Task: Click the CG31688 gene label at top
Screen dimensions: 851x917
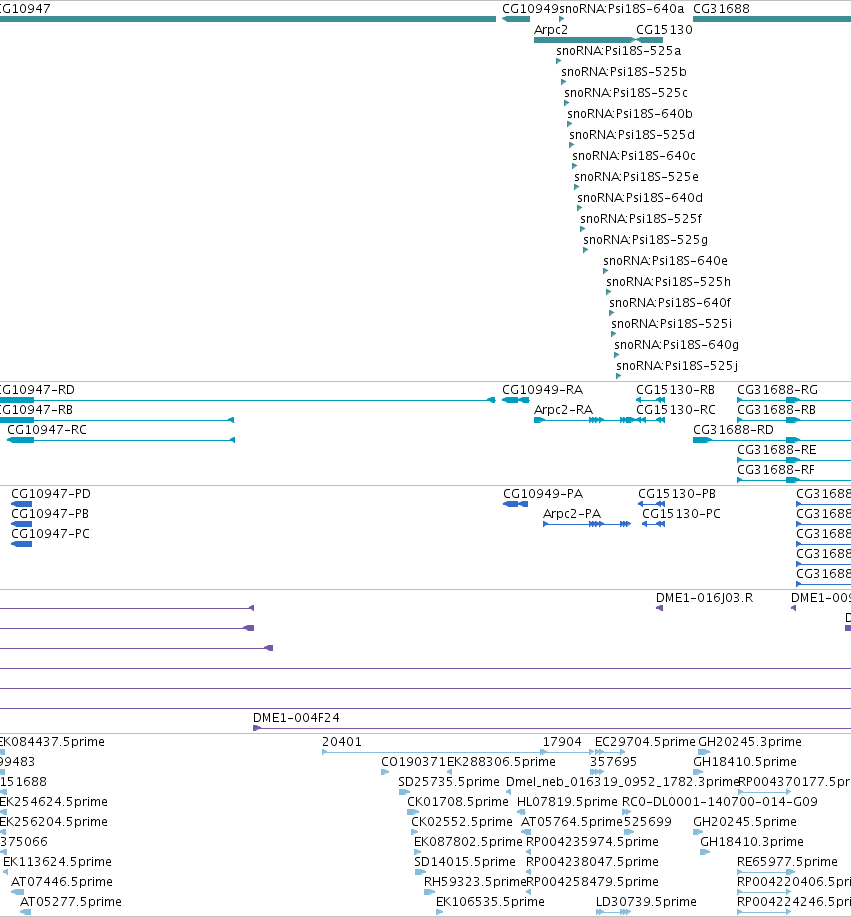Action: click(x=721, y=9)
